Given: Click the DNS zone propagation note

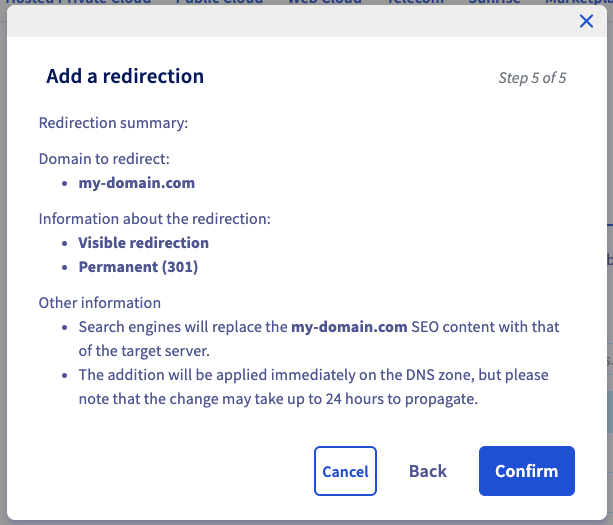Looking at the screenshot, I should pyautogui.click(x=313, y=385).
